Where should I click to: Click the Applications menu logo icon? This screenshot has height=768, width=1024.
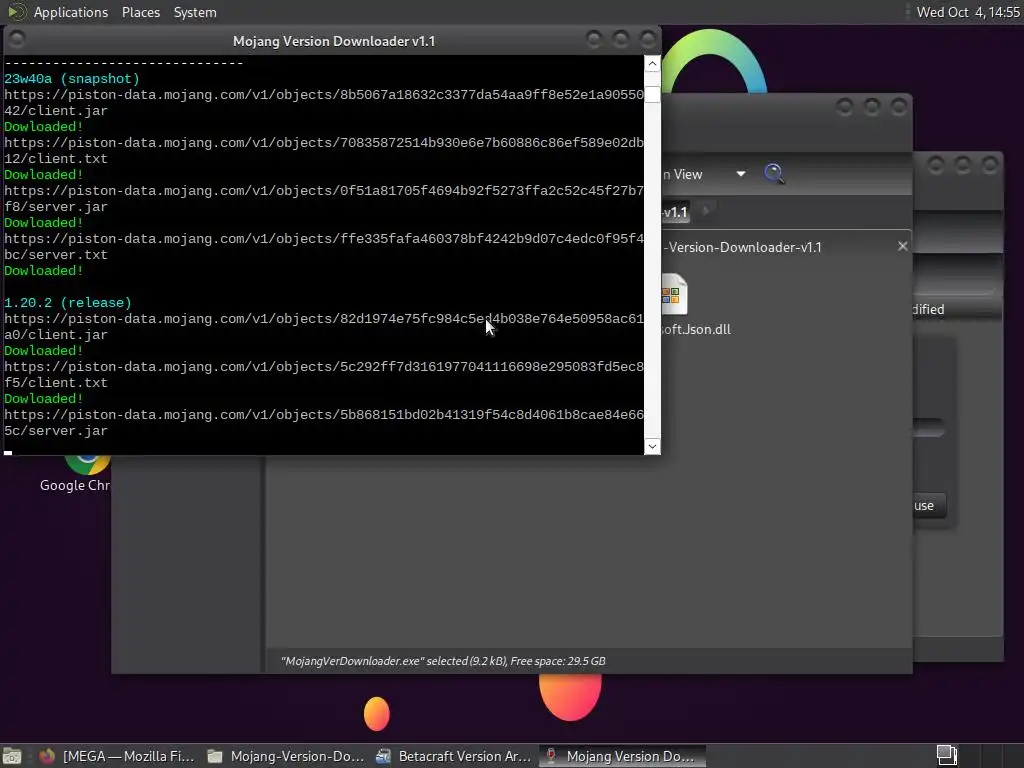16,12
